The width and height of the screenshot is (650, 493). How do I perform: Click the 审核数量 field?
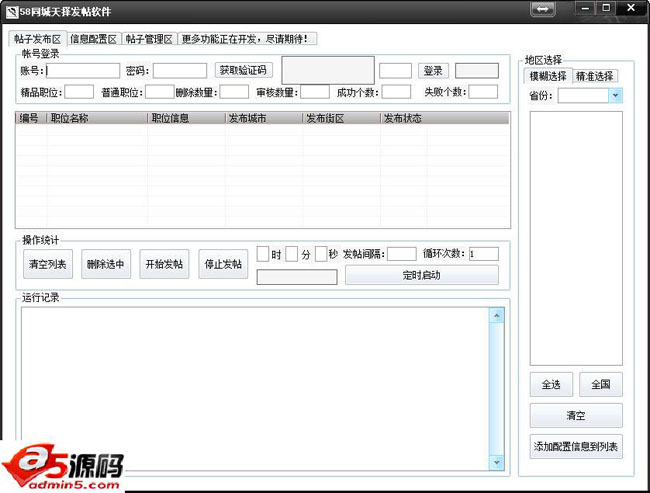[x=315, y=92]
